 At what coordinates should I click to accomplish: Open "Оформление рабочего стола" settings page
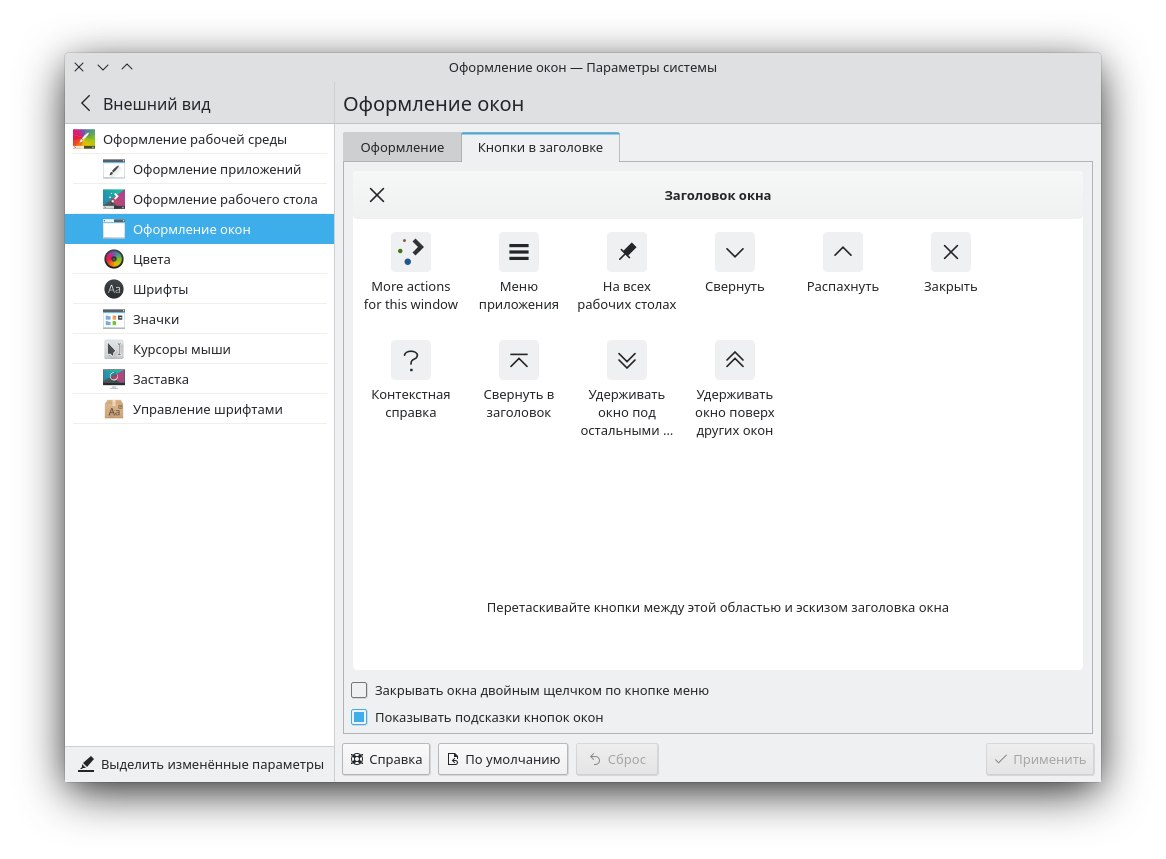tap(199, 199)
